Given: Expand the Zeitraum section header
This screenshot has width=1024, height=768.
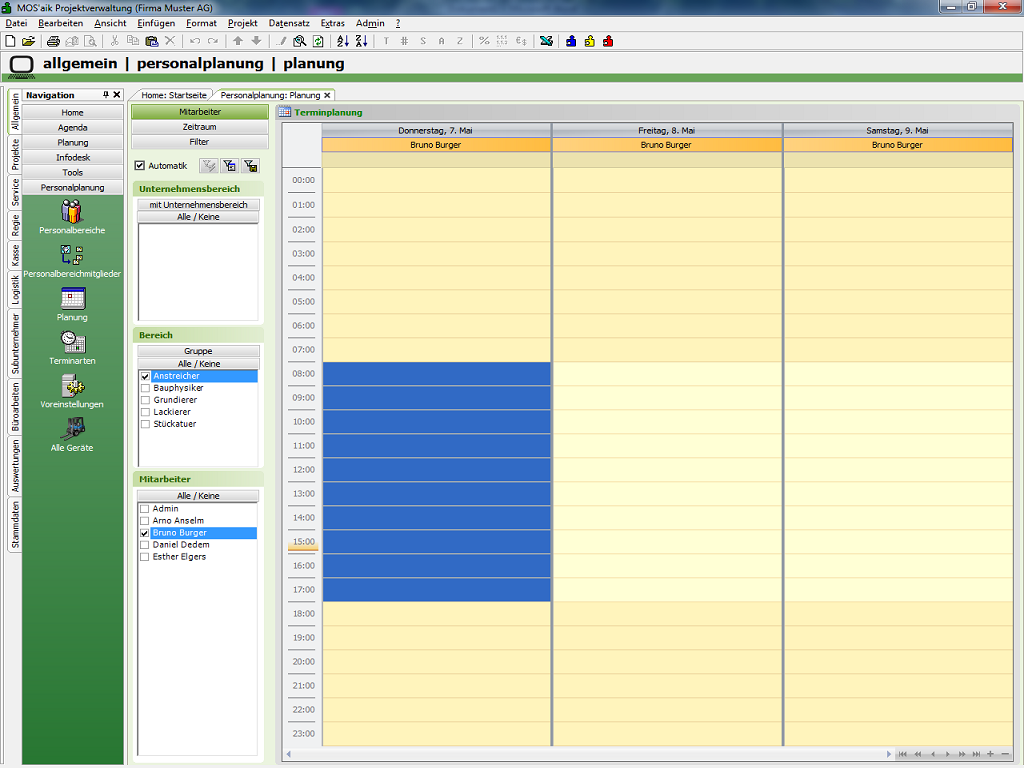Looking at the screenshot, I should pyautogui.click(x=199, y=127).
